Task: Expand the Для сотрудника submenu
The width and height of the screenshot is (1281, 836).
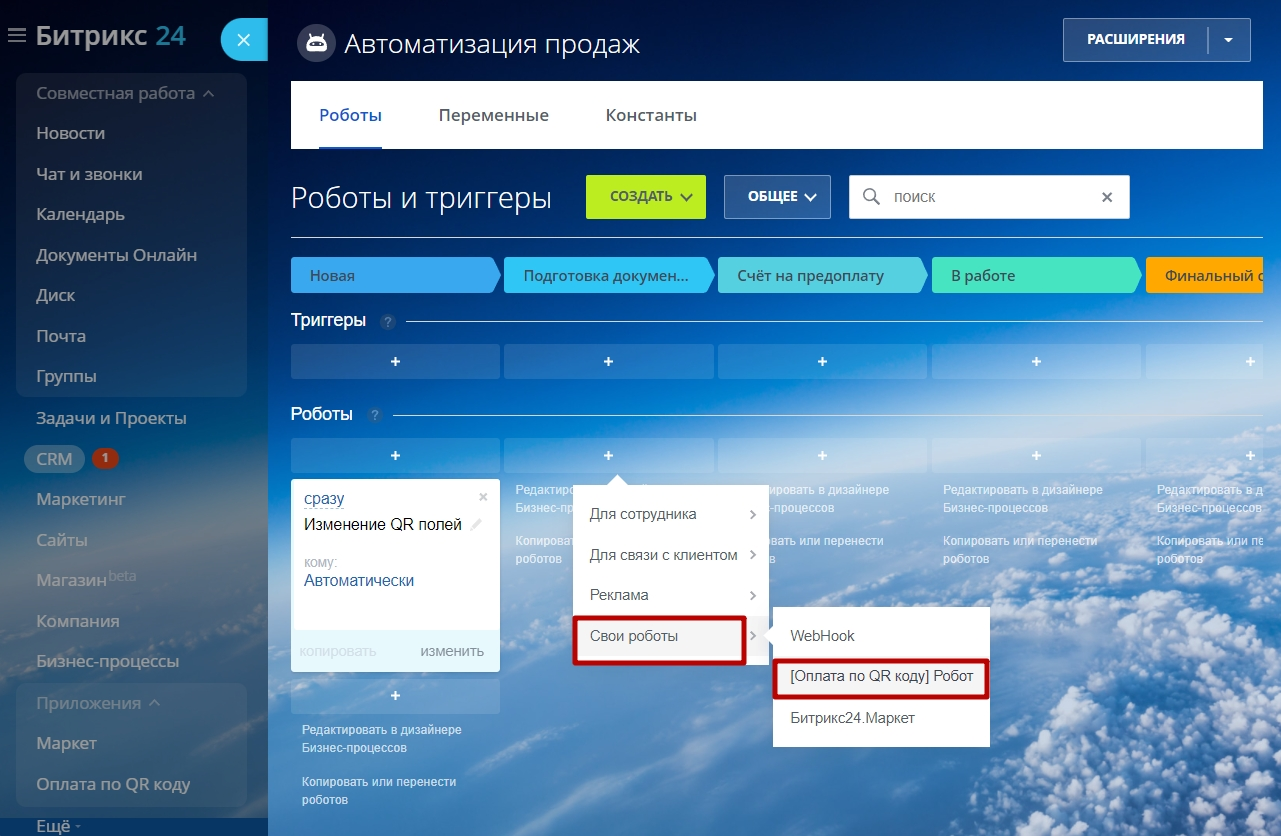Action: (671, 514)
